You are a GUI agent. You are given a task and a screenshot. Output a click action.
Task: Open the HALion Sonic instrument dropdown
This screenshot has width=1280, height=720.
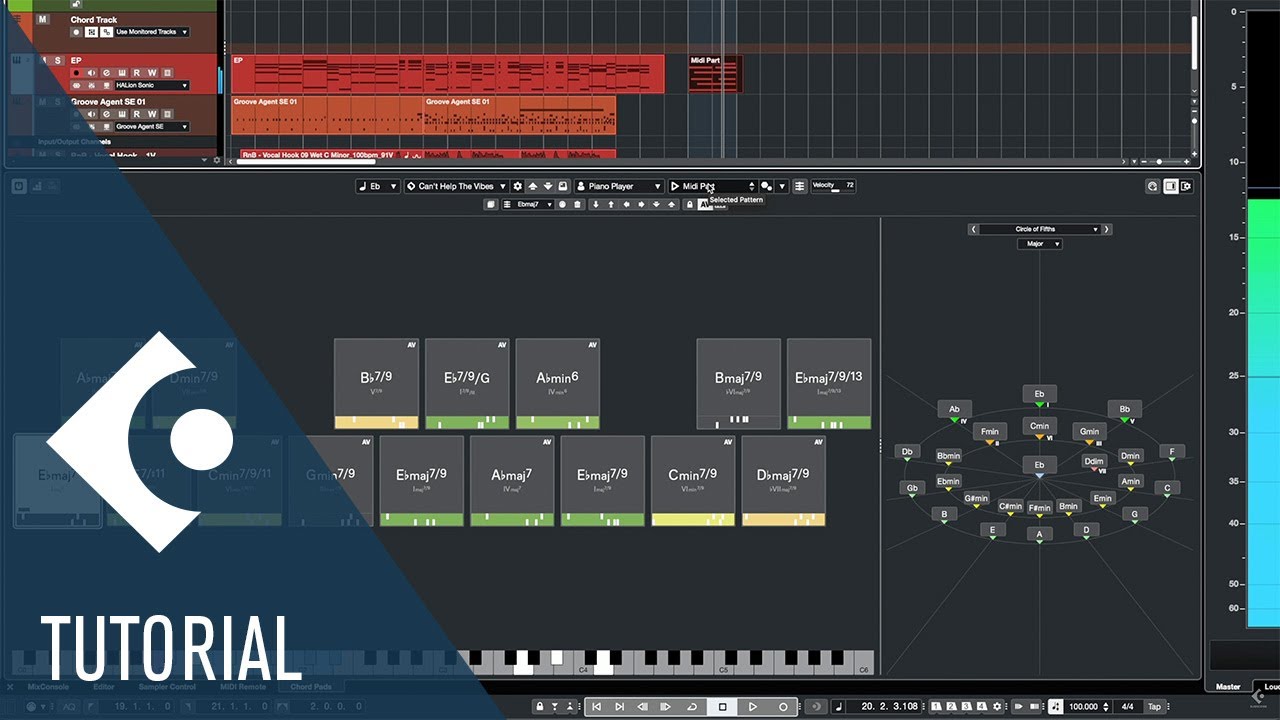coord(152,85)
